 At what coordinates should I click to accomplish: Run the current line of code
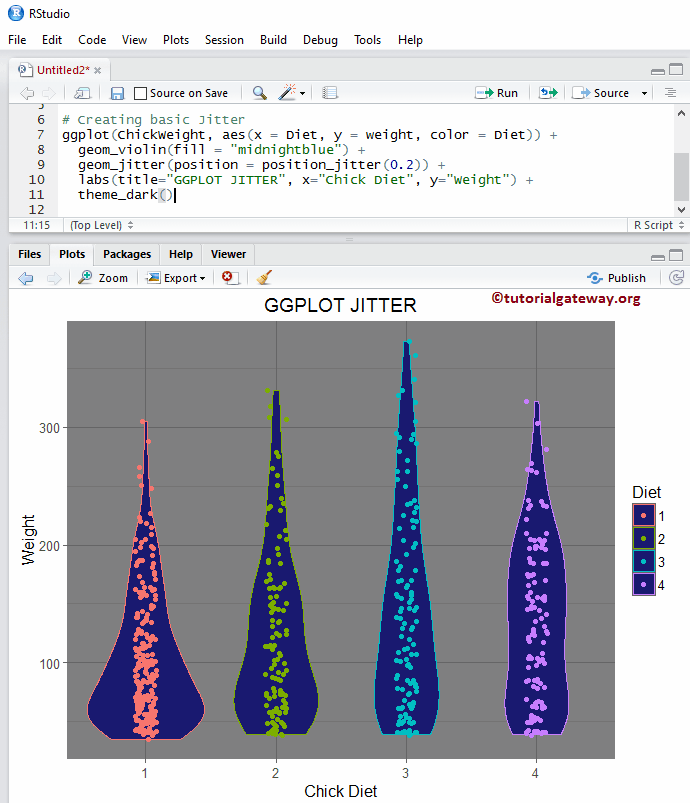(497, 93)
